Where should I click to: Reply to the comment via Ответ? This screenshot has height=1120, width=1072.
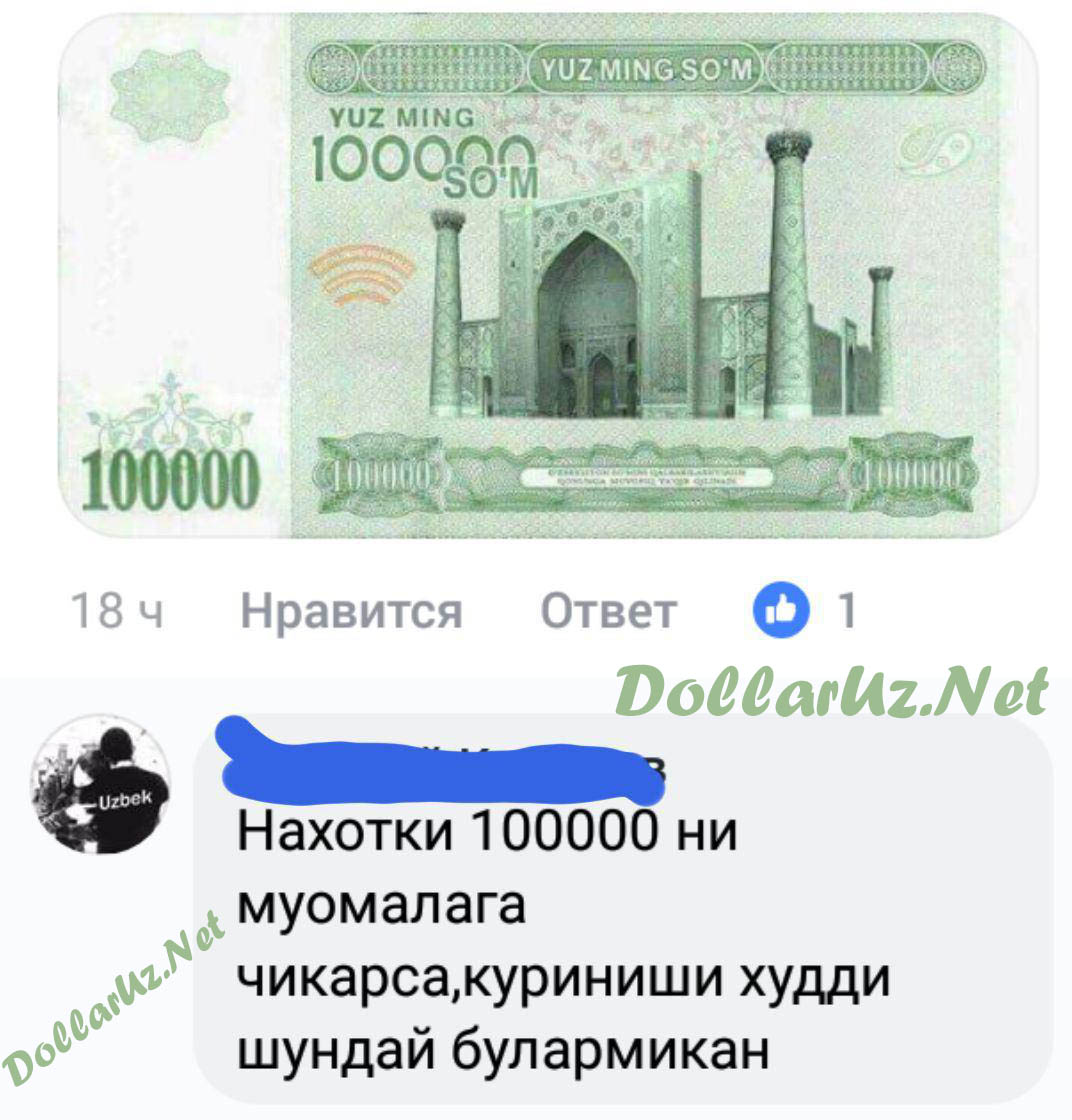(608, 611)
